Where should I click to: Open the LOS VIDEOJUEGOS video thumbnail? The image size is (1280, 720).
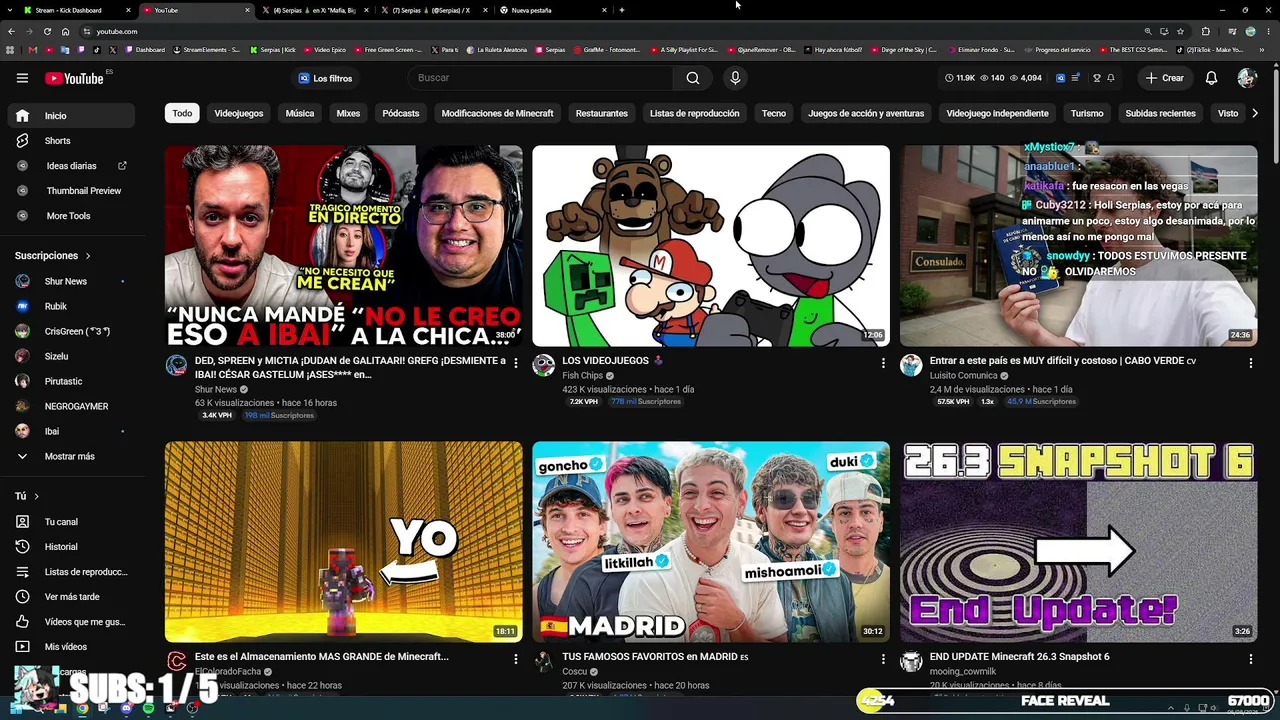click(x=711, y=246)
